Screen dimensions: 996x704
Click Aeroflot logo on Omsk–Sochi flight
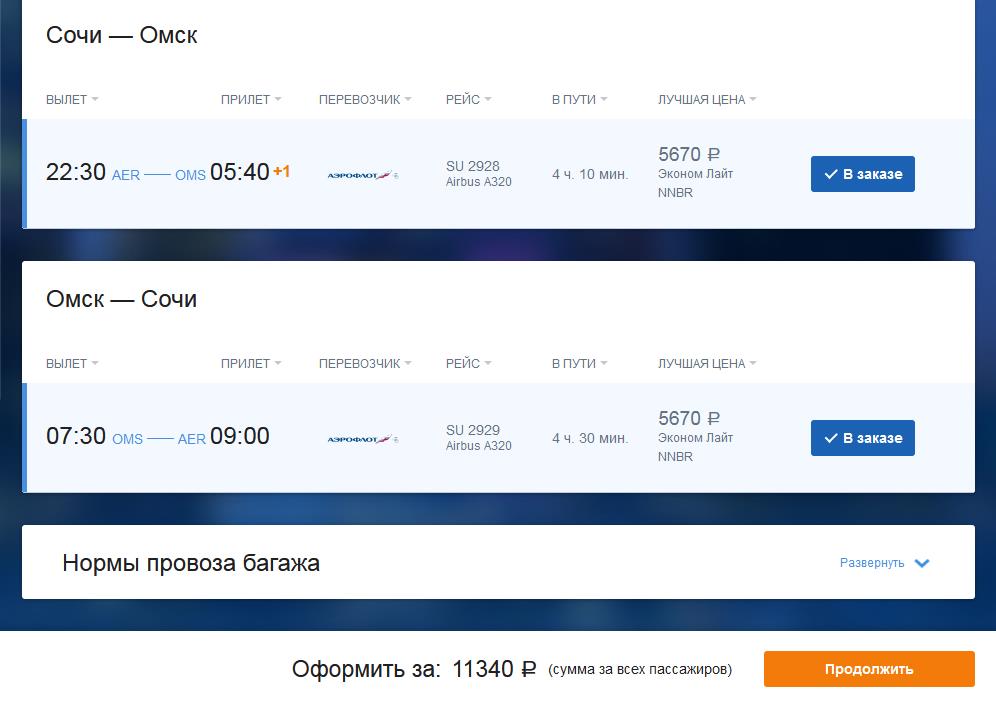[363, 439]
